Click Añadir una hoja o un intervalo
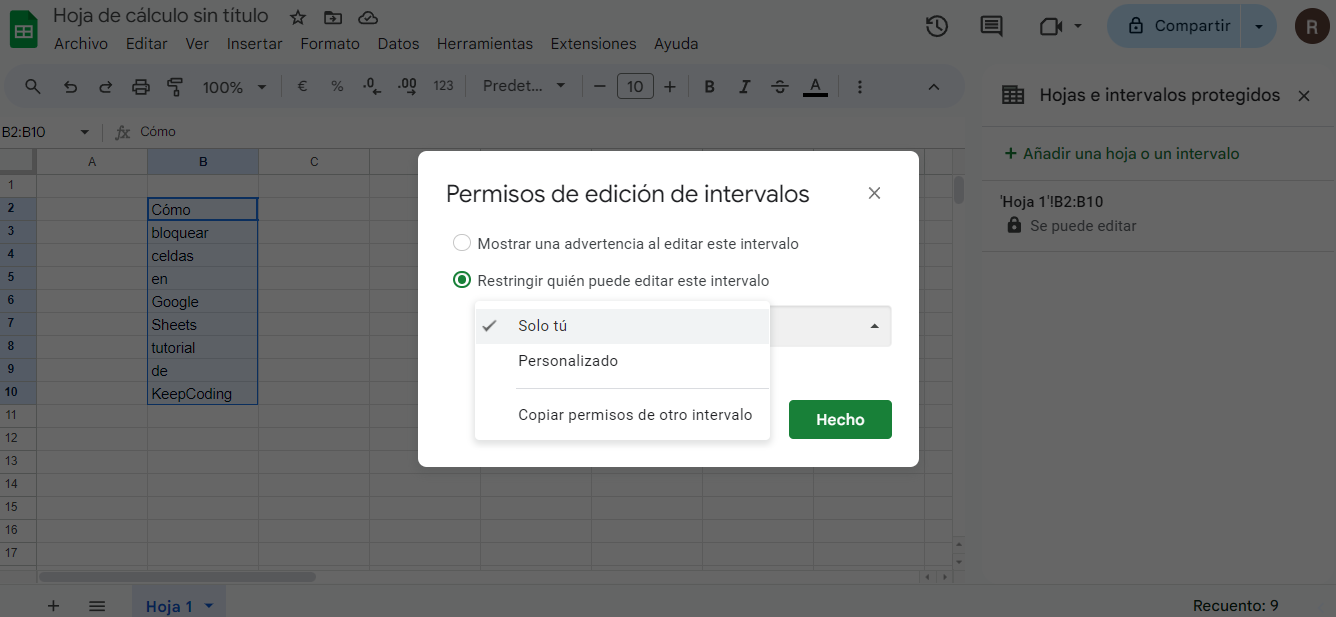1336x617 pixels. [1121, 154]
